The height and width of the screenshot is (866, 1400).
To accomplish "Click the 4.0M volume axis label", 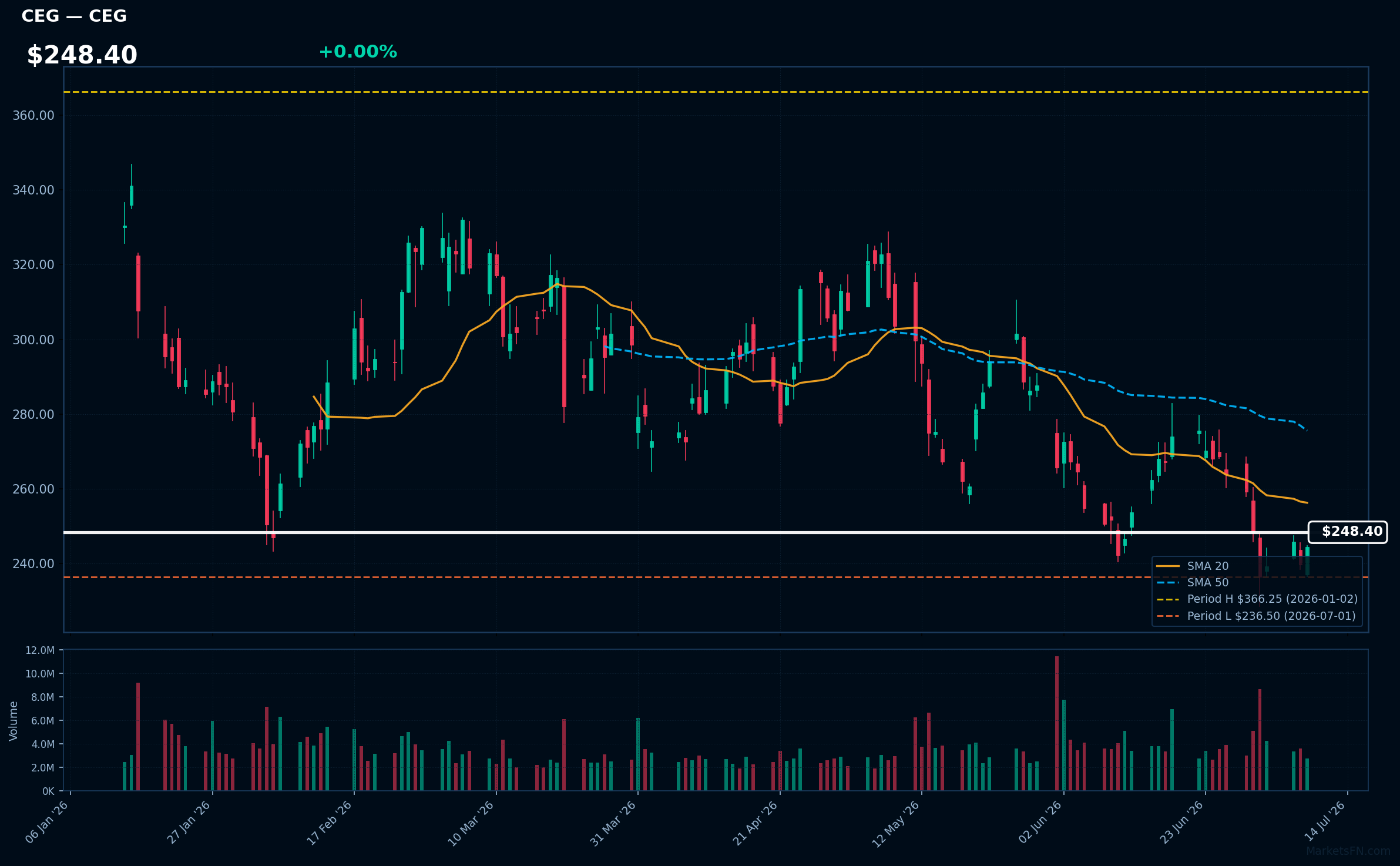I will click(43, 744).
